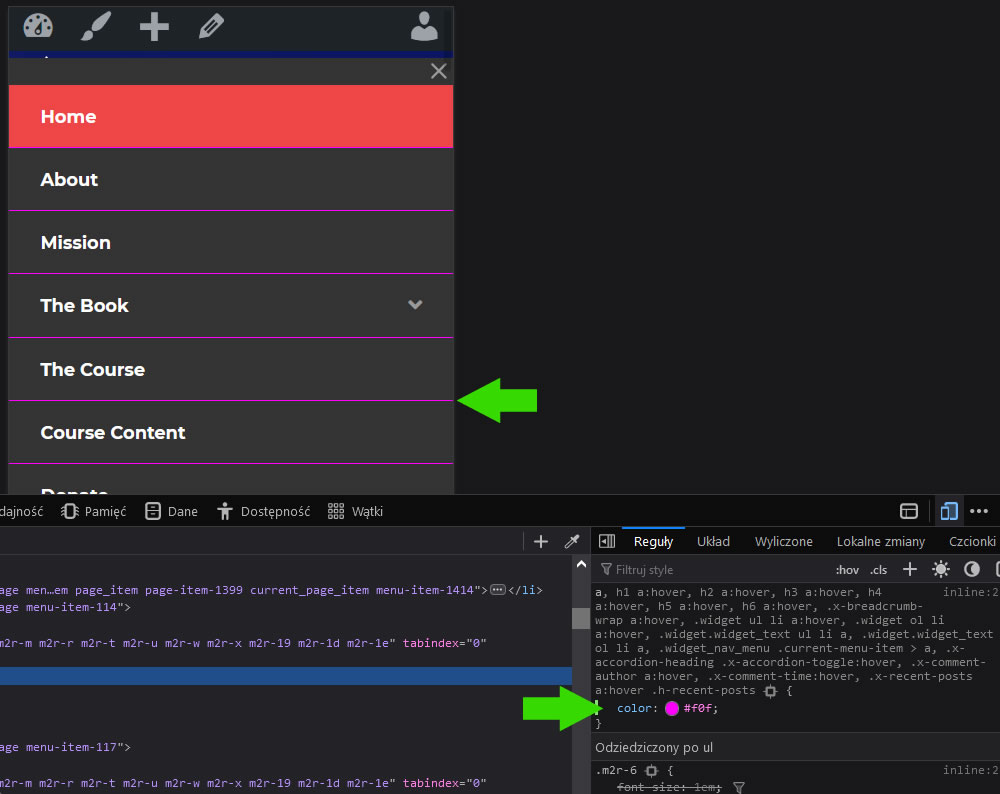Open the WordPress dashboard gauge icon

click(x=38, y=26)
